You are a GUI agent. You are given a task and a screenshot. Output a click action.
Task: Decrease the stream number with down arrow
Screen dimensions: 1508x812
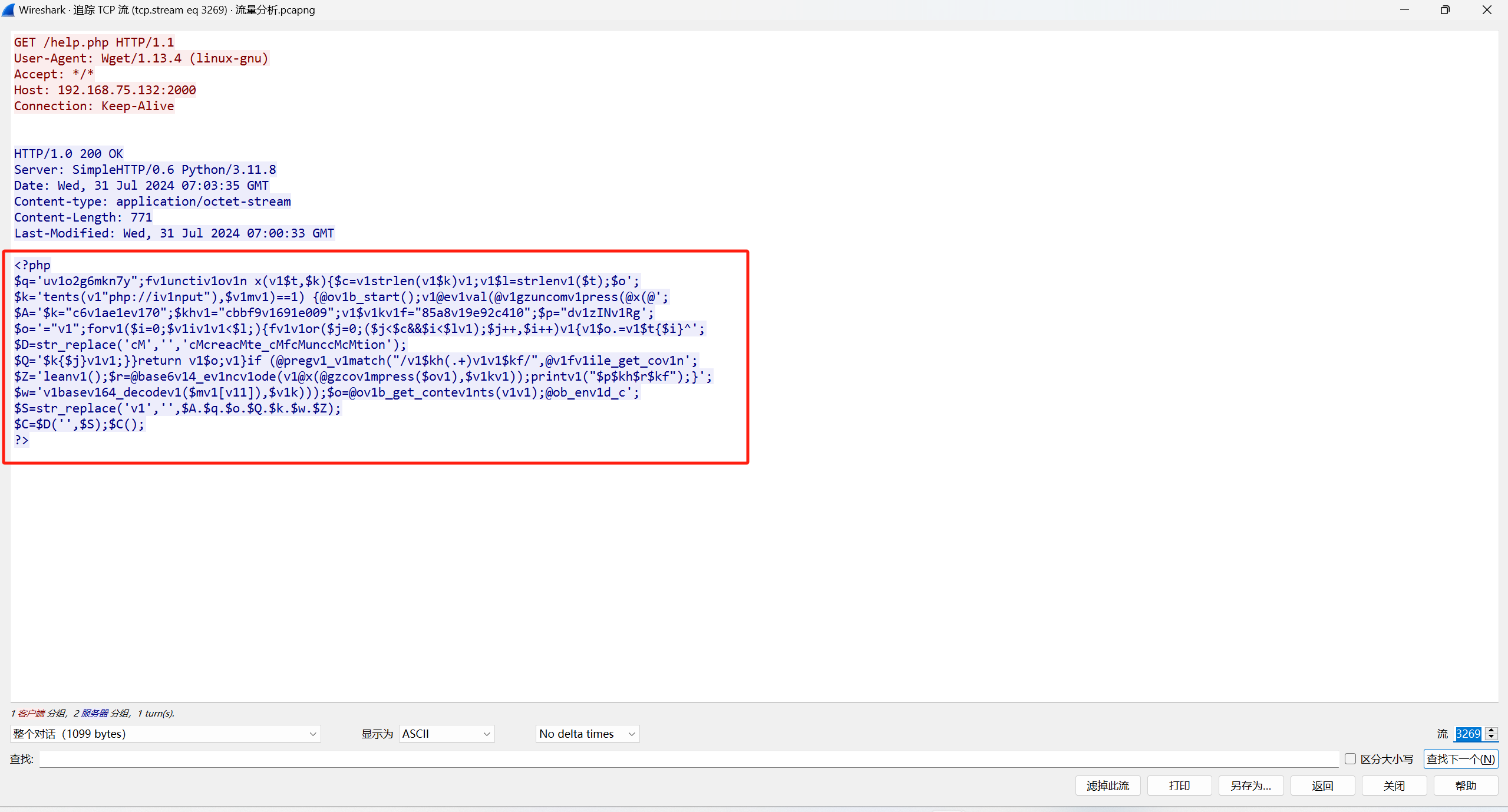[x=1491, y=737]
